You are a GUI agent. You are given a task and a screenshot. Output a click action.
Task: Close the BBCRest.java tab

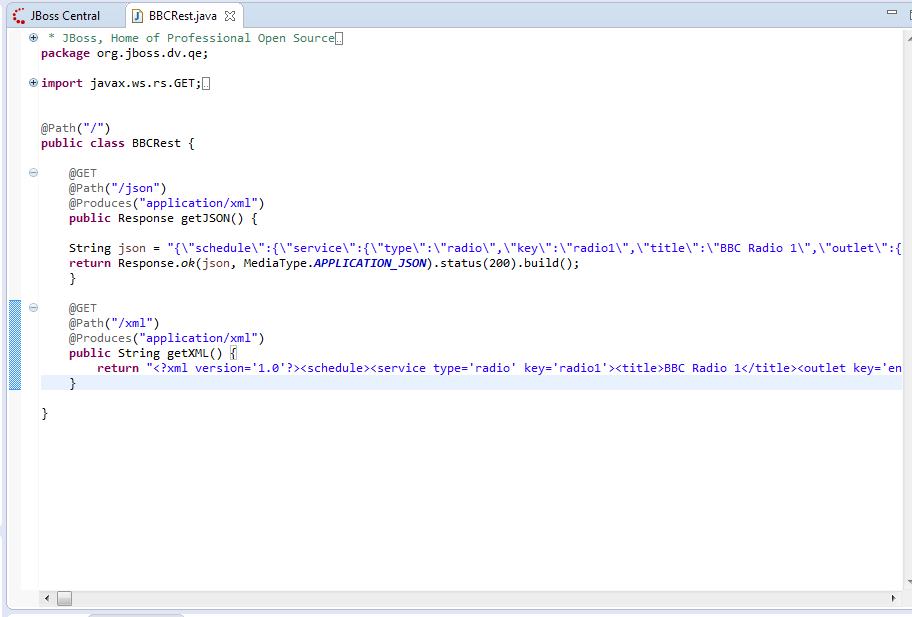[230, 16]
